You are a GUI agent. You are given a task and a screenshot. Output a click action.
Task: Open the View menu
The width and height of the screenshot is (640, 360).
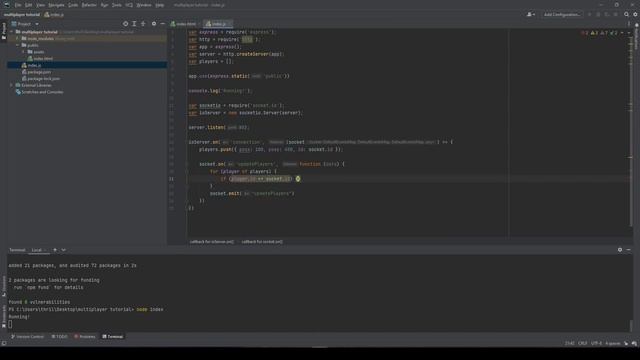coord(40,5)
